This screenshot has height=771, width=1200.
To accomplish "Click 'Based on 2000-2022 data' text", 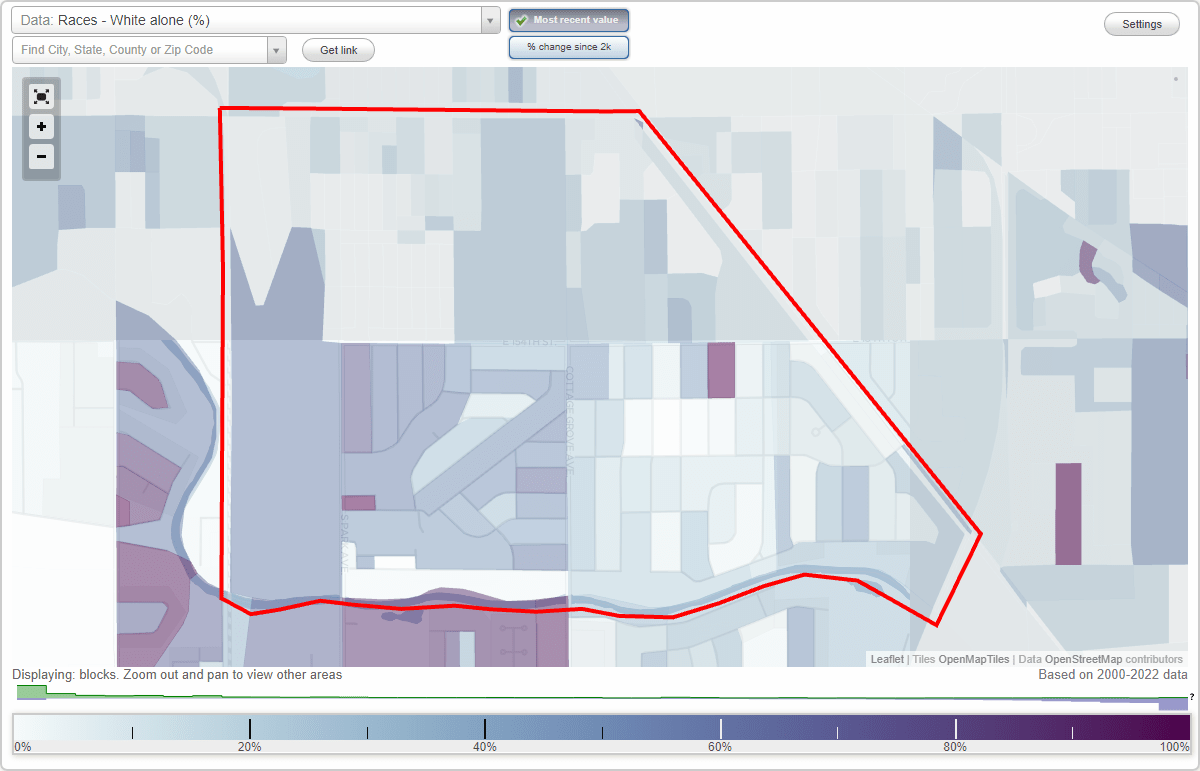I will [x=1113, y=675].
